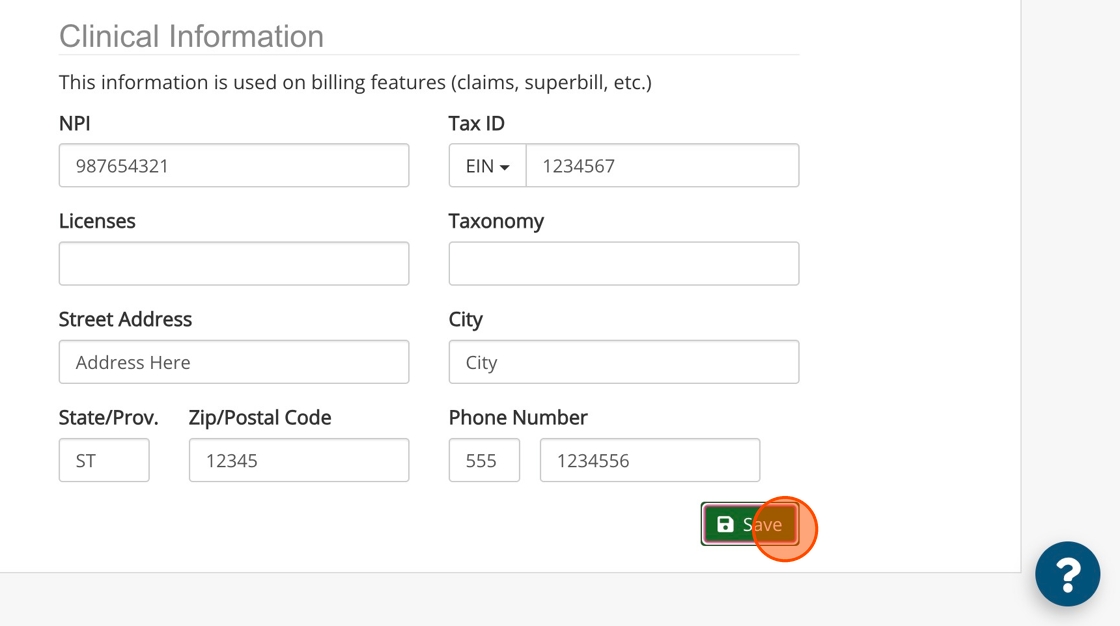Focus the Street Address input
Image resolution: width=1120 pixels, height=626 pixels.
(x=234, y=362)
